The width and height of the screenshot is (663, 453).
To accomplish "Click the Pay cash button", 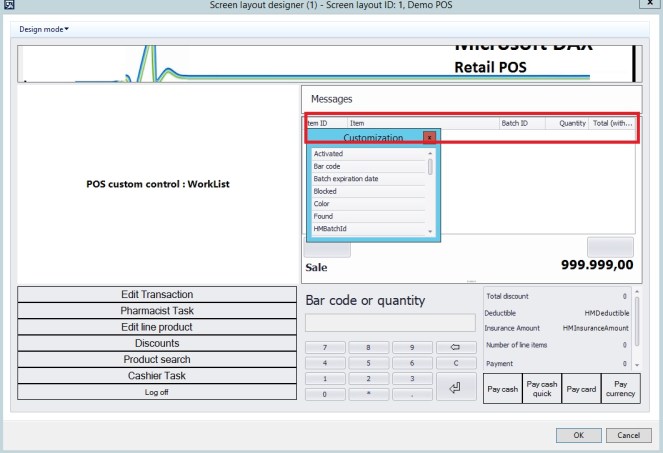I will pyautogui.click(x=502, y=388).
